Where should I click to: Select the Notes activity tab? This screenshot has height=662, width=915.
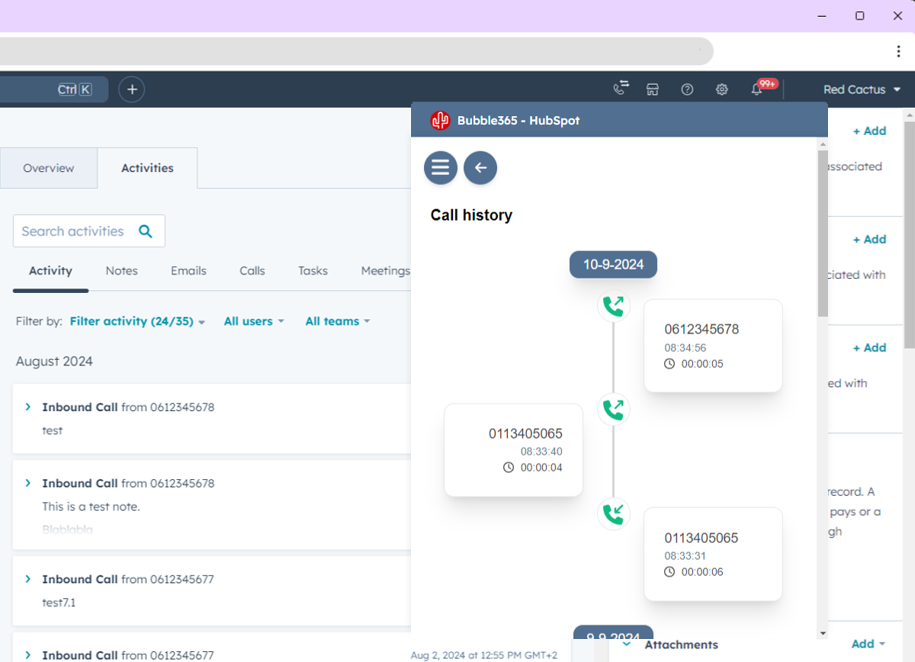click(122, 271)
